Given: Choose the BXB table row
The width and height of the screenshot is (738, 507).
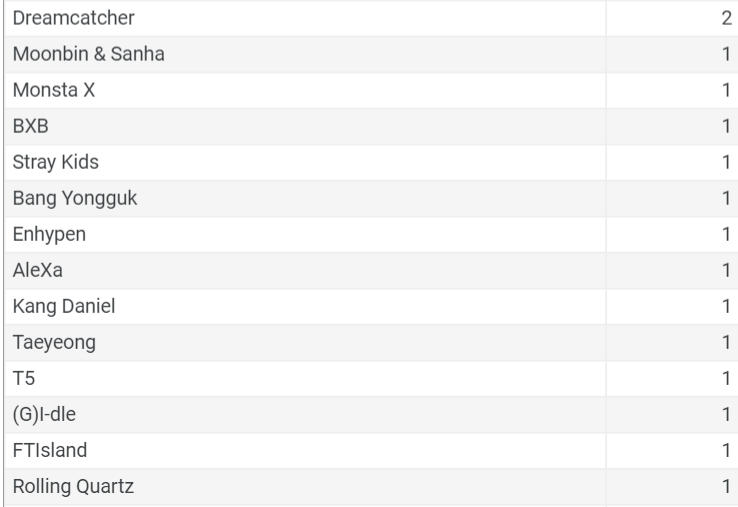Looking at the screenshot, I should [x=371, y=126].
